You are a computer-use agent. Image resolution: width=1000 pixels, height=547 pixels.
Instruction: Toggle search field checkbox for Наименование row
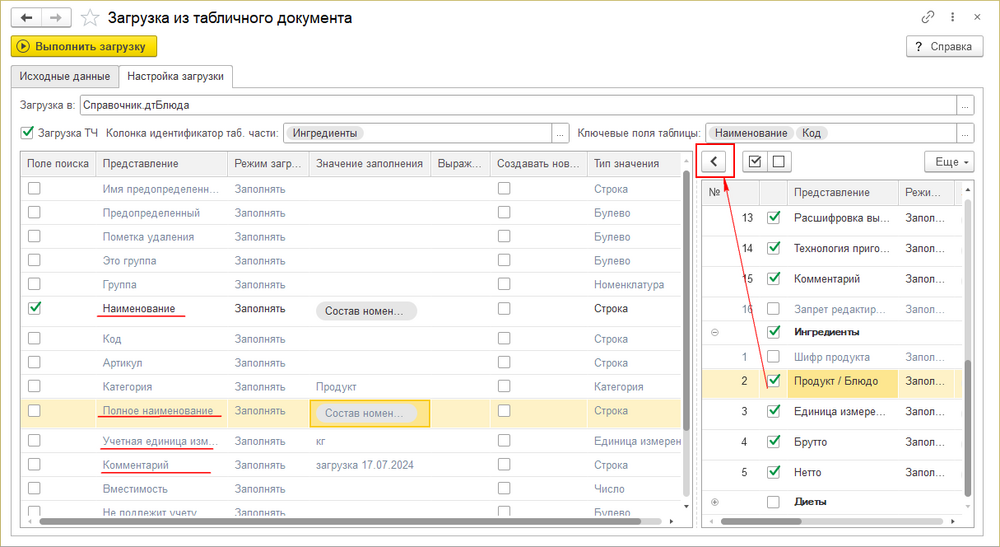click(x=35, y=309)
